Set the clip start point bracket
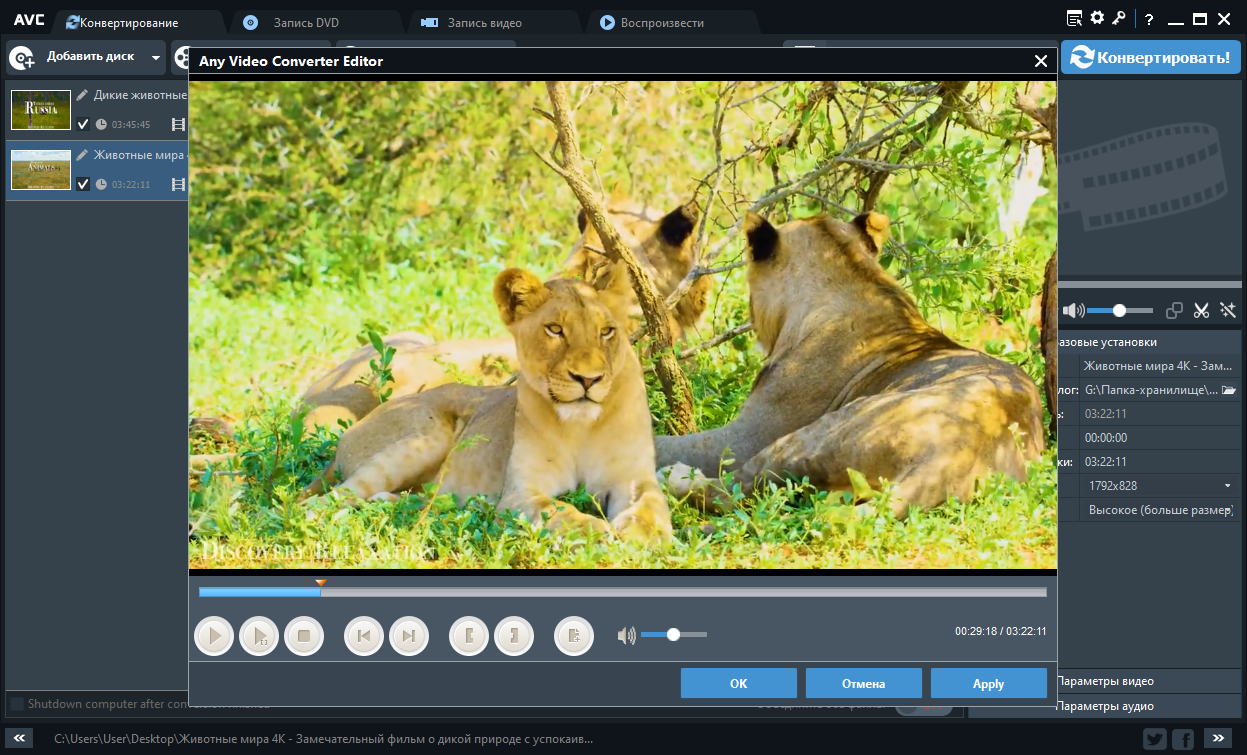Viewport: 1247px width, 755px height. [x=469, y=635]
